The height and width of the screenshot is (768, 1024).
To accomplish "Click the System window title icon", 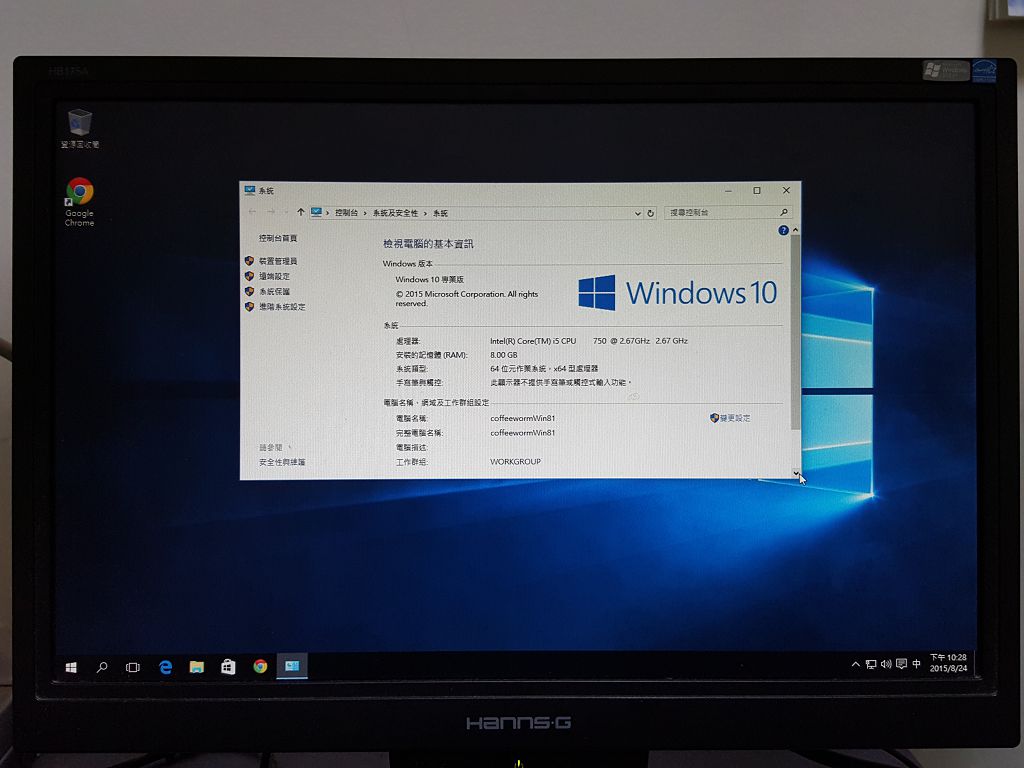I will pos(249,190).
